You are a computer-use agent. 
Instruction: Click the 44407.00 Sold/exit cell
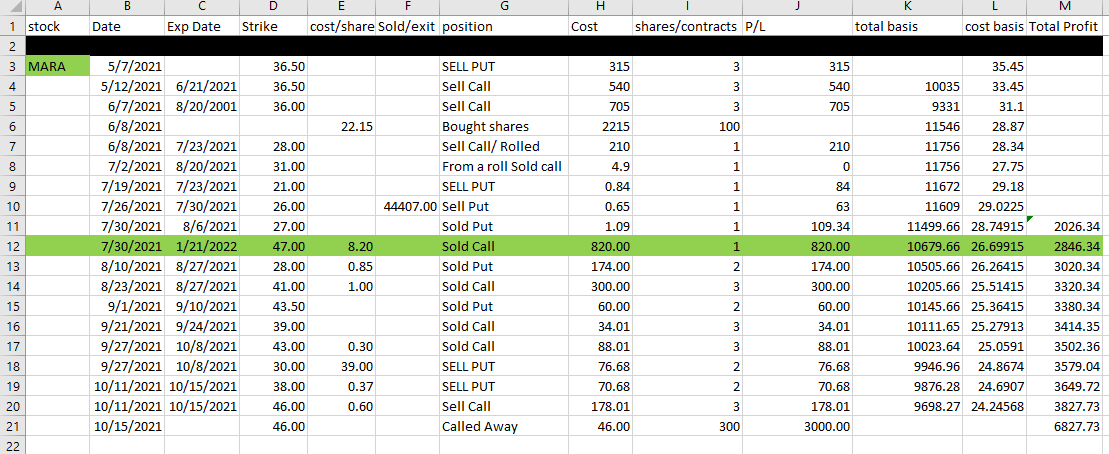[408, 206]
